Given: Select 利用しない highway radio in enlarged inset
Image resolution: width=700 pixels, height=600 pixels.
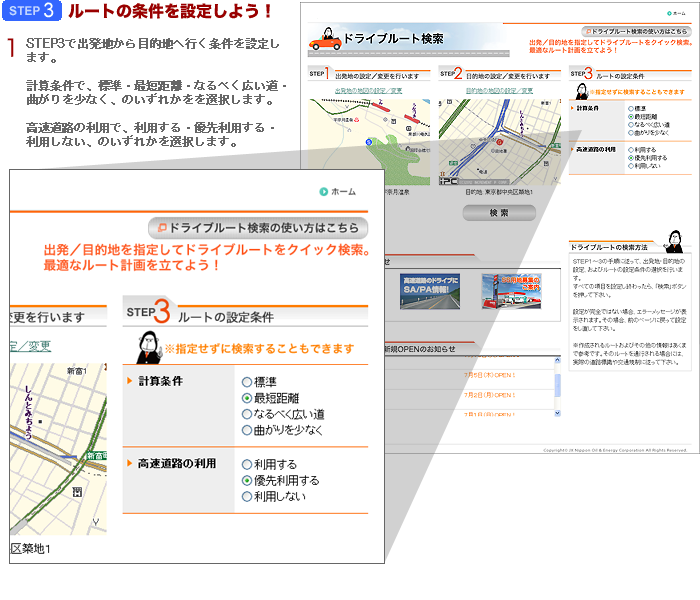Looking at the screenshot, I should coord(246,496).
